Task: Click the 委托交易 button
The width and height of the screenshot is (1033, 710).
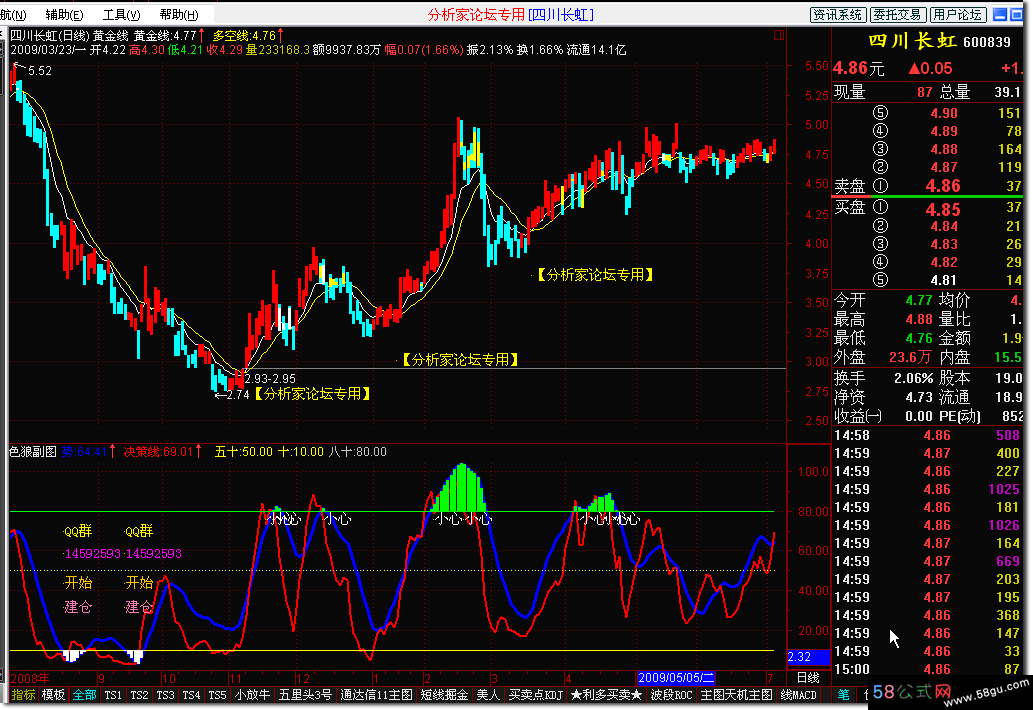Action: tap(898, 14)
